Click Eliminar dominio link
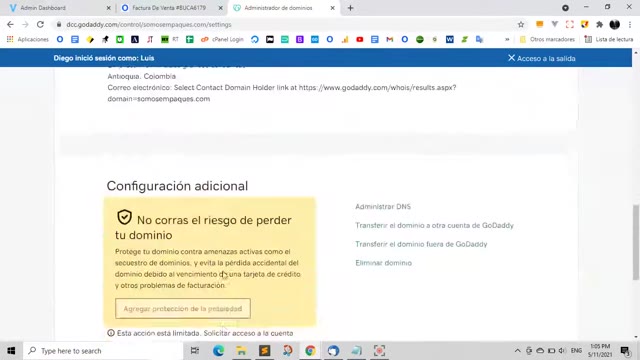 coord(383,263)
